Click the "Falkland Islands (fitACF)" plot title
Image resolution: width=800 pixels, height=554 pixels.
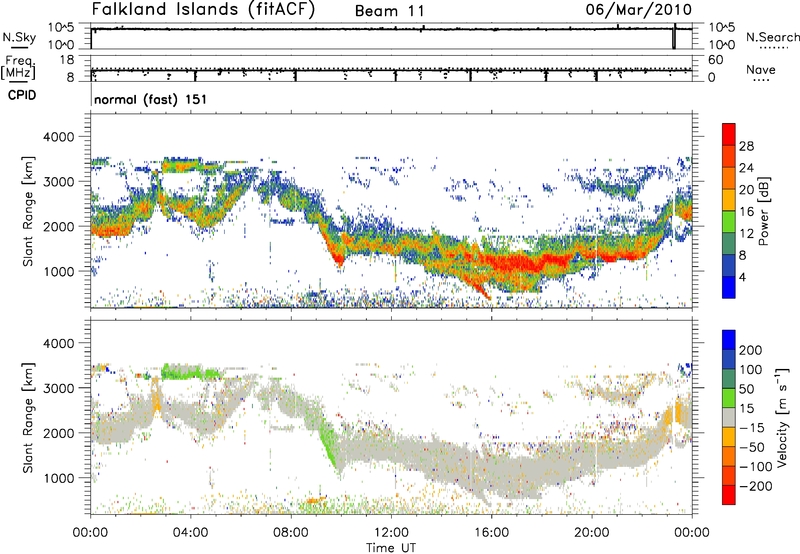(x=203, y=10)
